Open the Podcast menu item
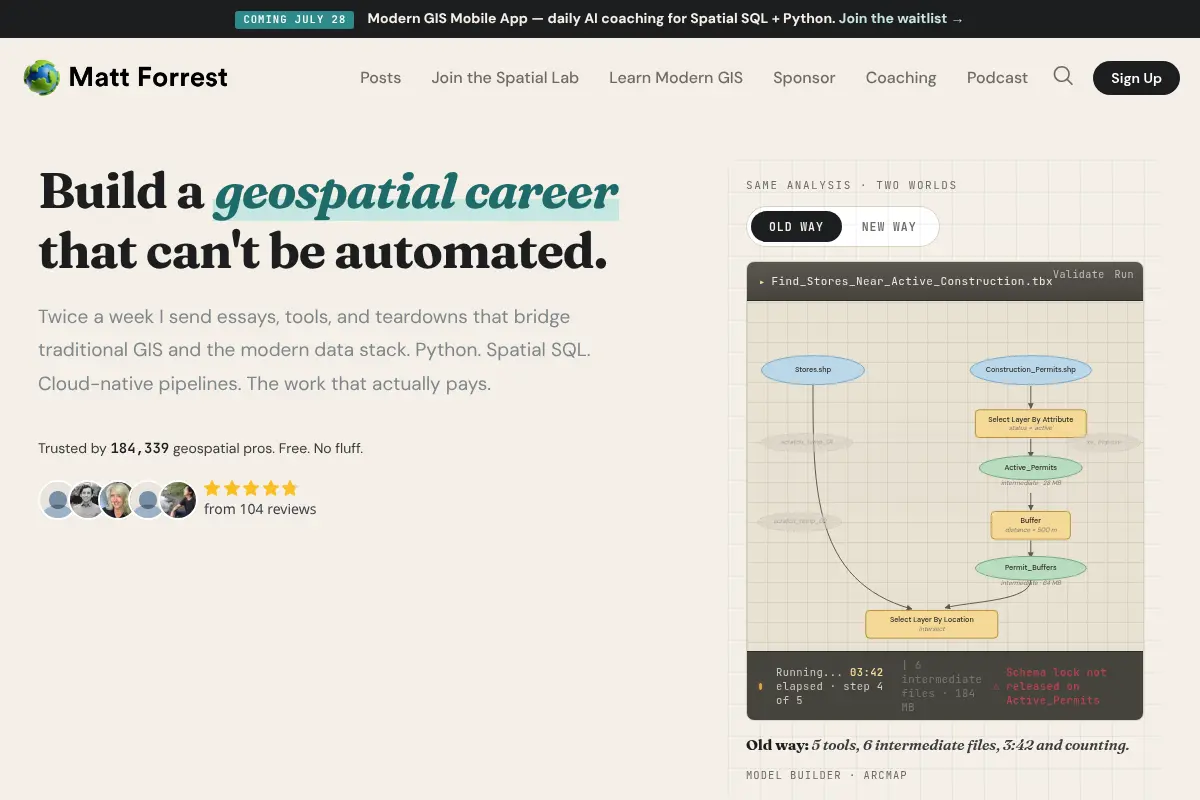Image resolution: width=1200 pixels, height=800 pixels. tap(997, 77)
